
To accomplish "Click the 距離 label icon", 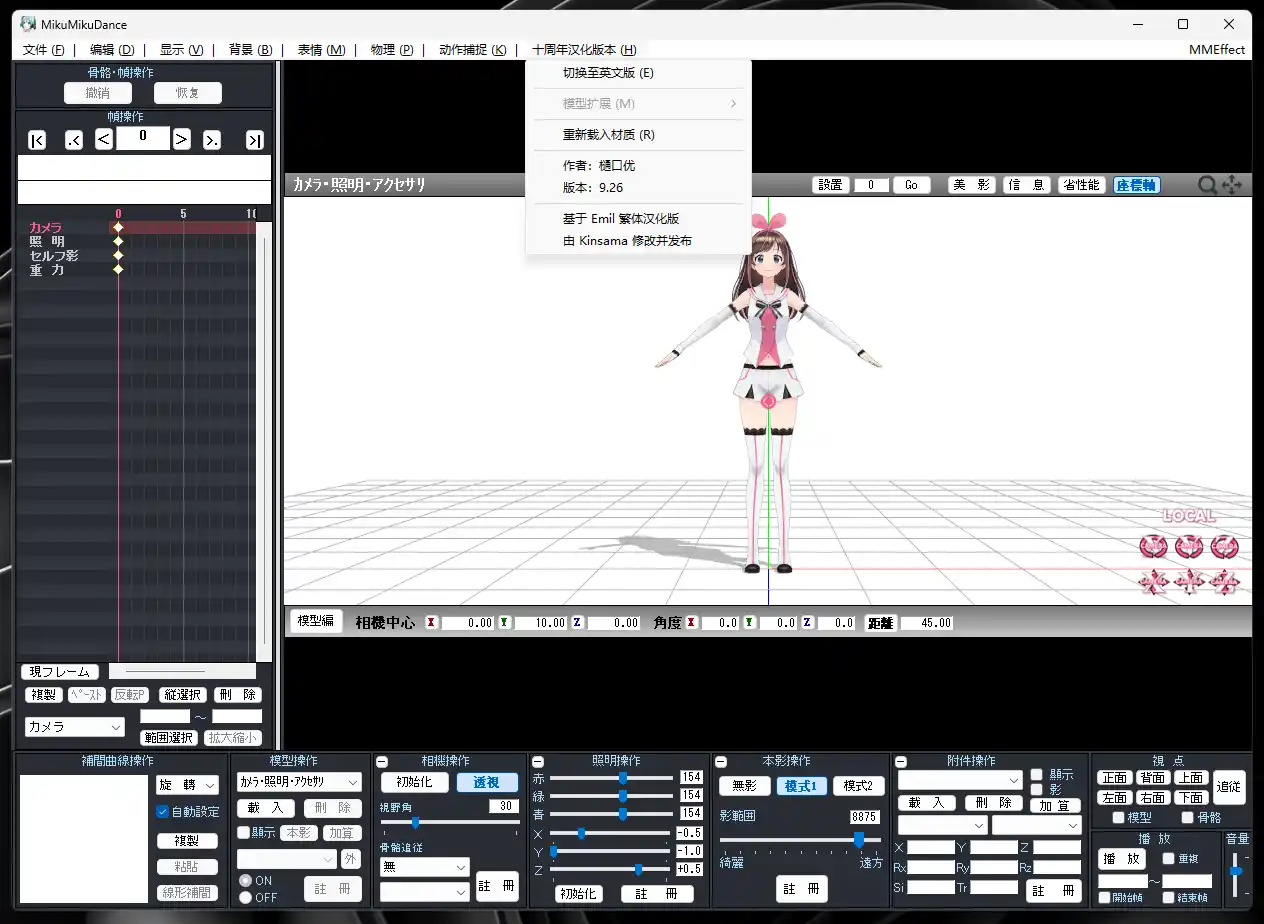I will 881,622.
